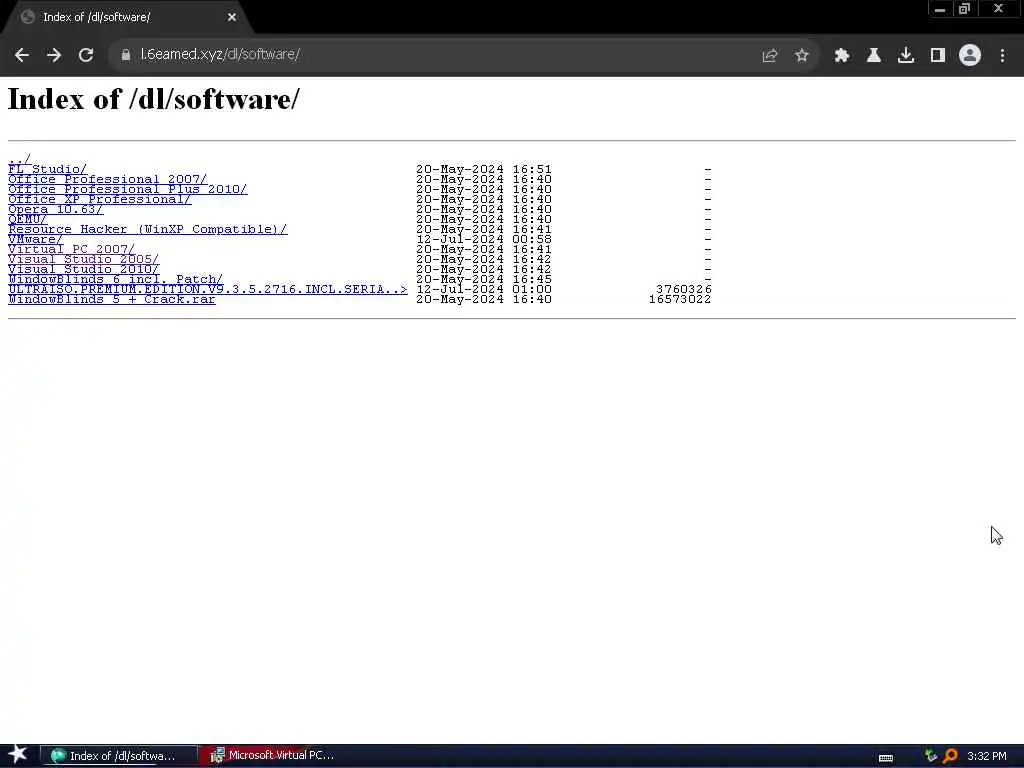Image resolution: width=1024 pixels, height=768 pixels.
Task: Click the date 12-Jul-2024 00:58
Action: point(484,239)
